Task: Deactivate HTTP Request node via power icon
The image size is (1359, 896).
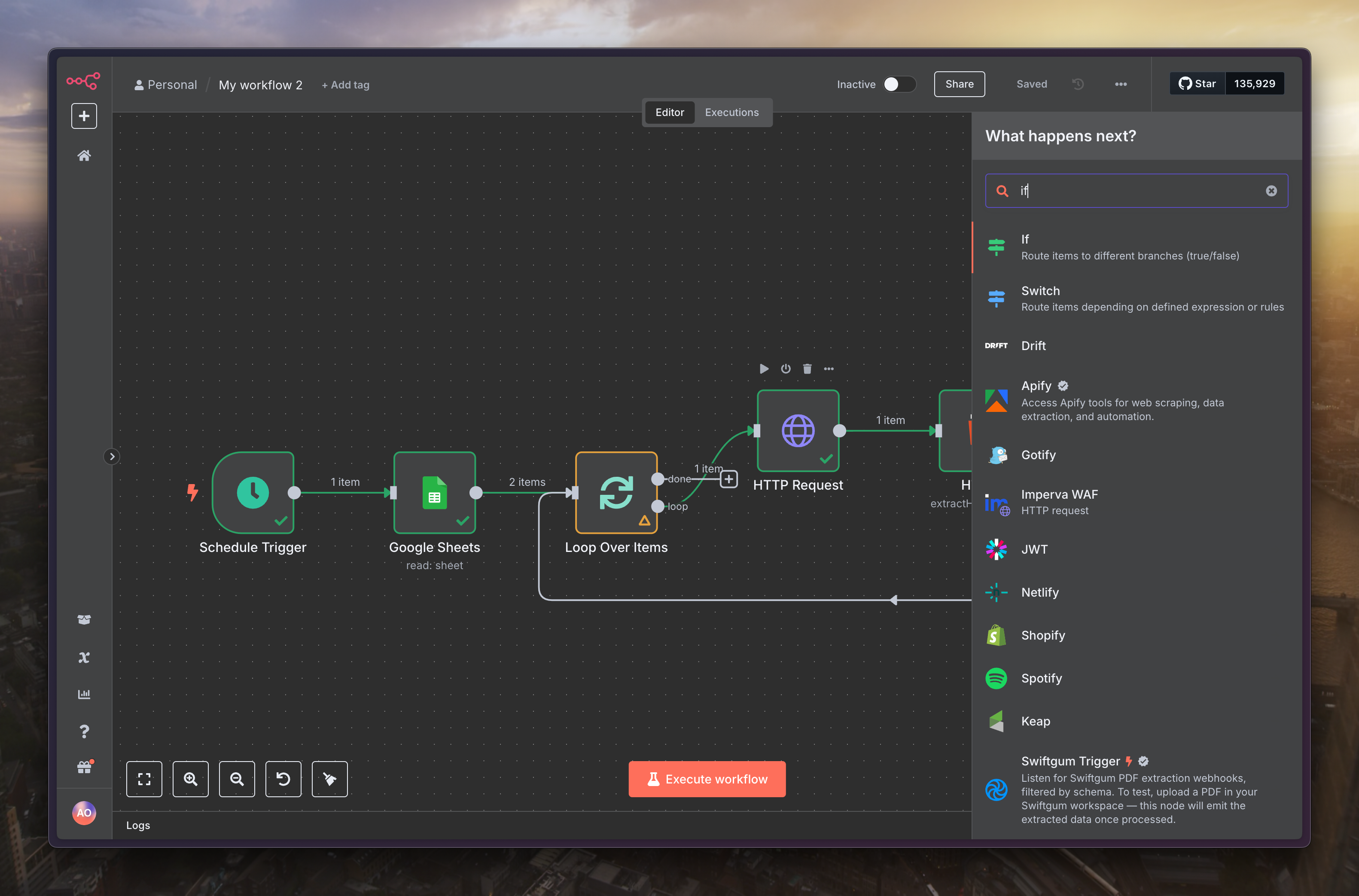Action: pos(786,369)
